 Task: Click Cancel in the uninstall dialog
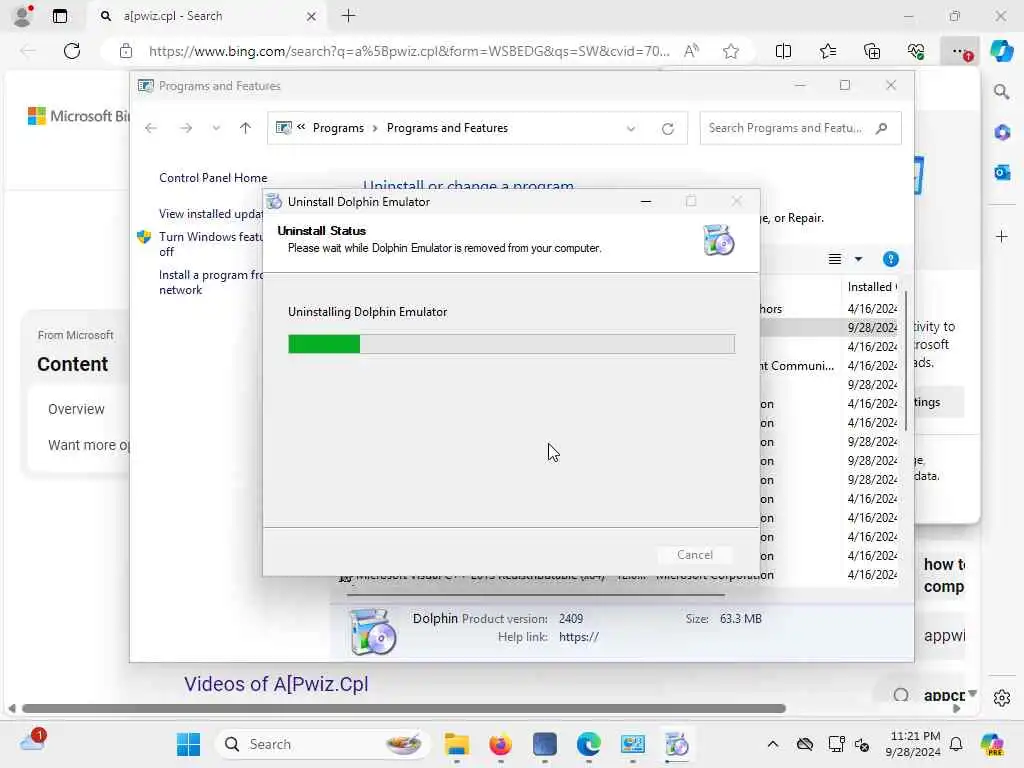[x=695, y=554]
